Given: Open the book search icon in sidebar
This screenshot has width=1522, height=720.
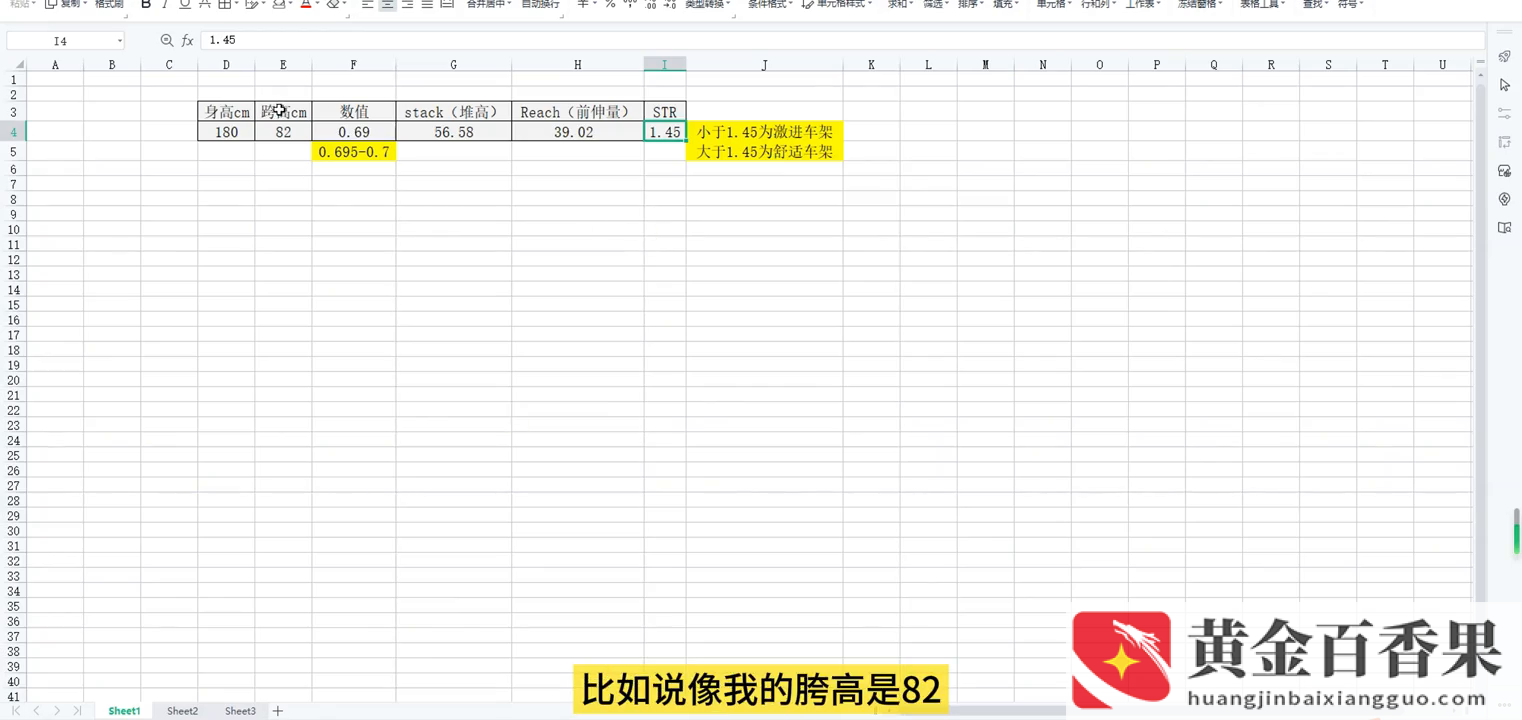Looking at the screenshot, I should click(x=1504, y=228).
